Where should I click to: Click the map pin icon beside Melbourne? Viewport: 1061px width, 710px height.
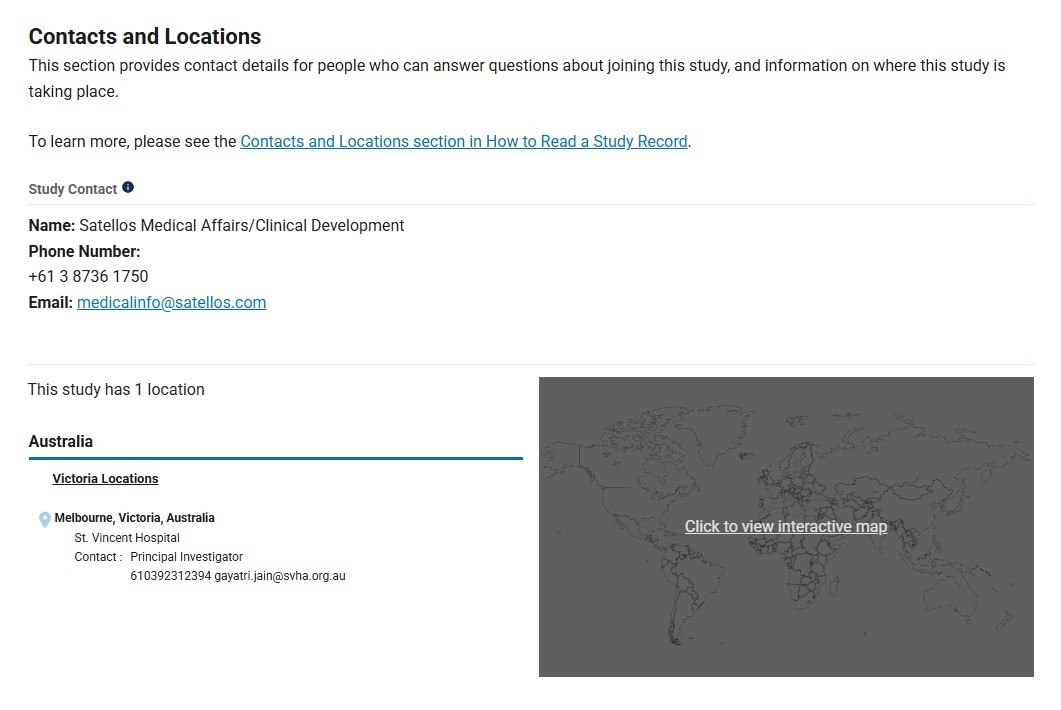(x=44, y=520)
